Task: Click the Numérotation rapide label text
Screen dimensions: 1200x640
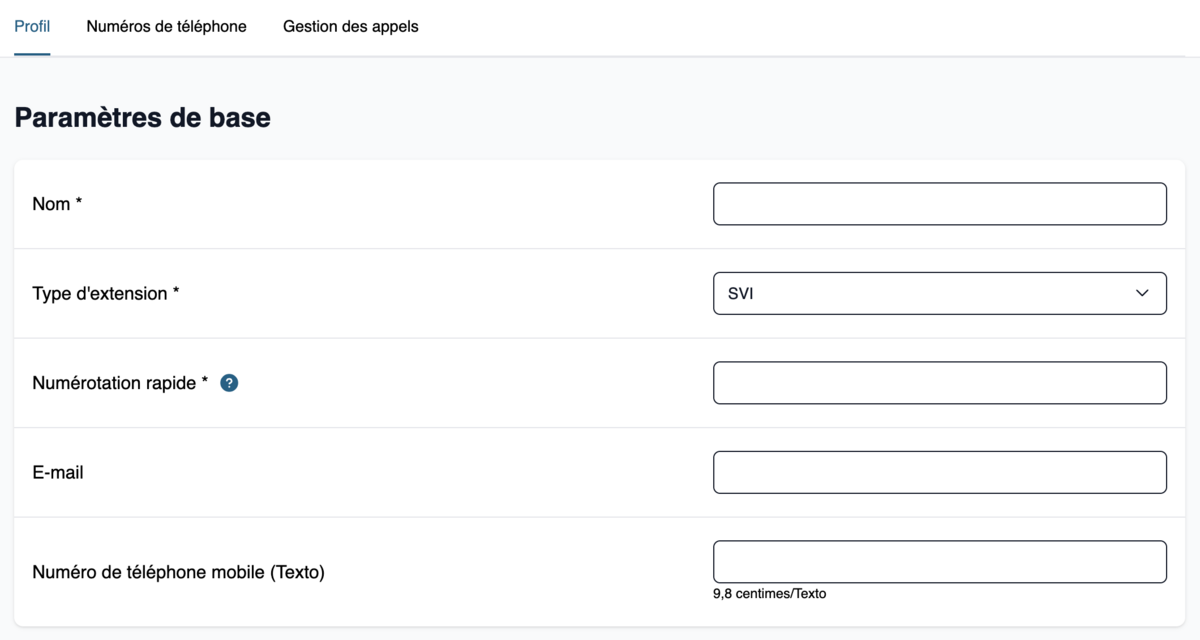Action: click(114, 383)
